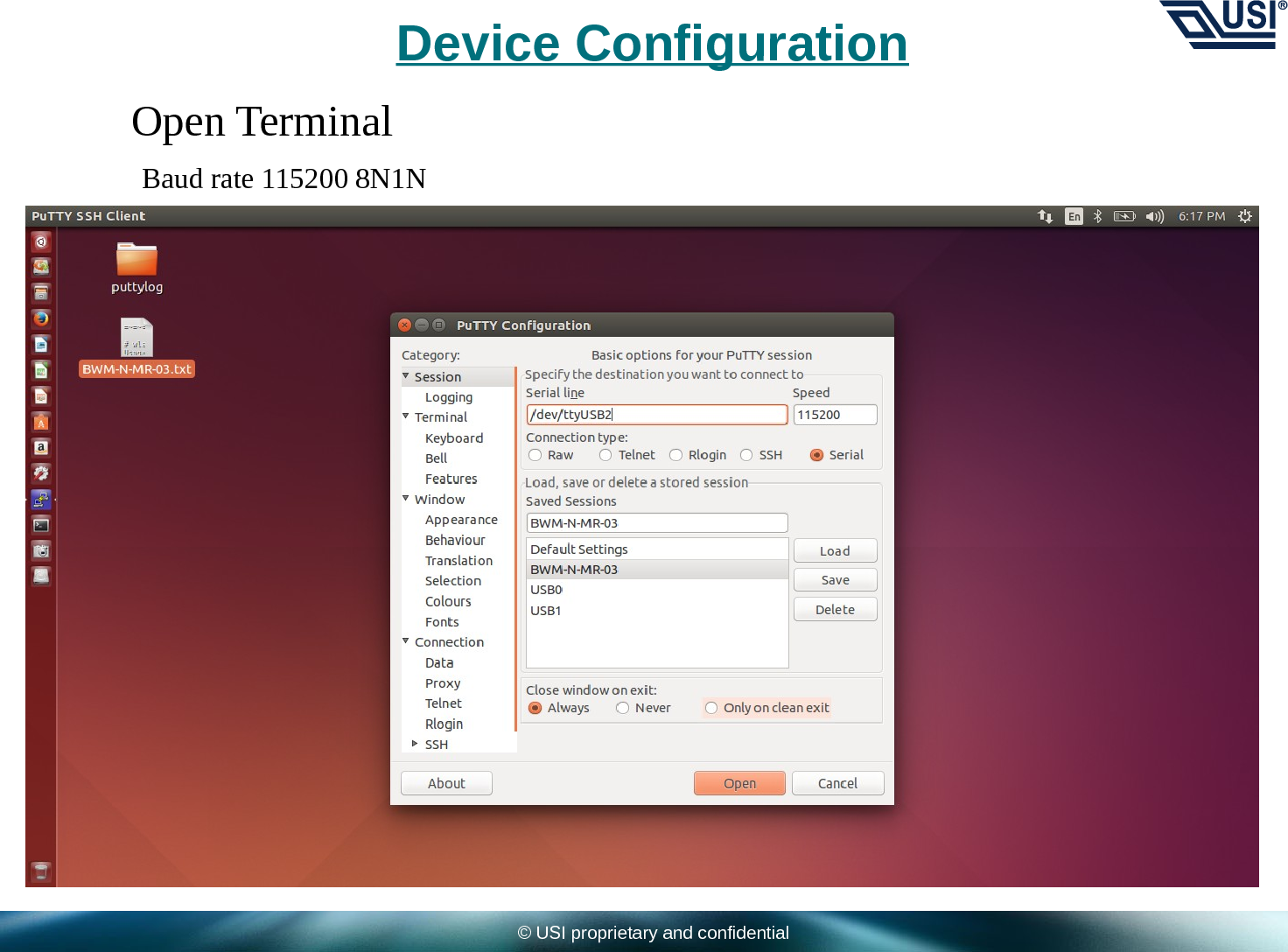Launch LibreOffice Calc from the dock
This screenshot has width=1288, height=952.
click(41, 370)
